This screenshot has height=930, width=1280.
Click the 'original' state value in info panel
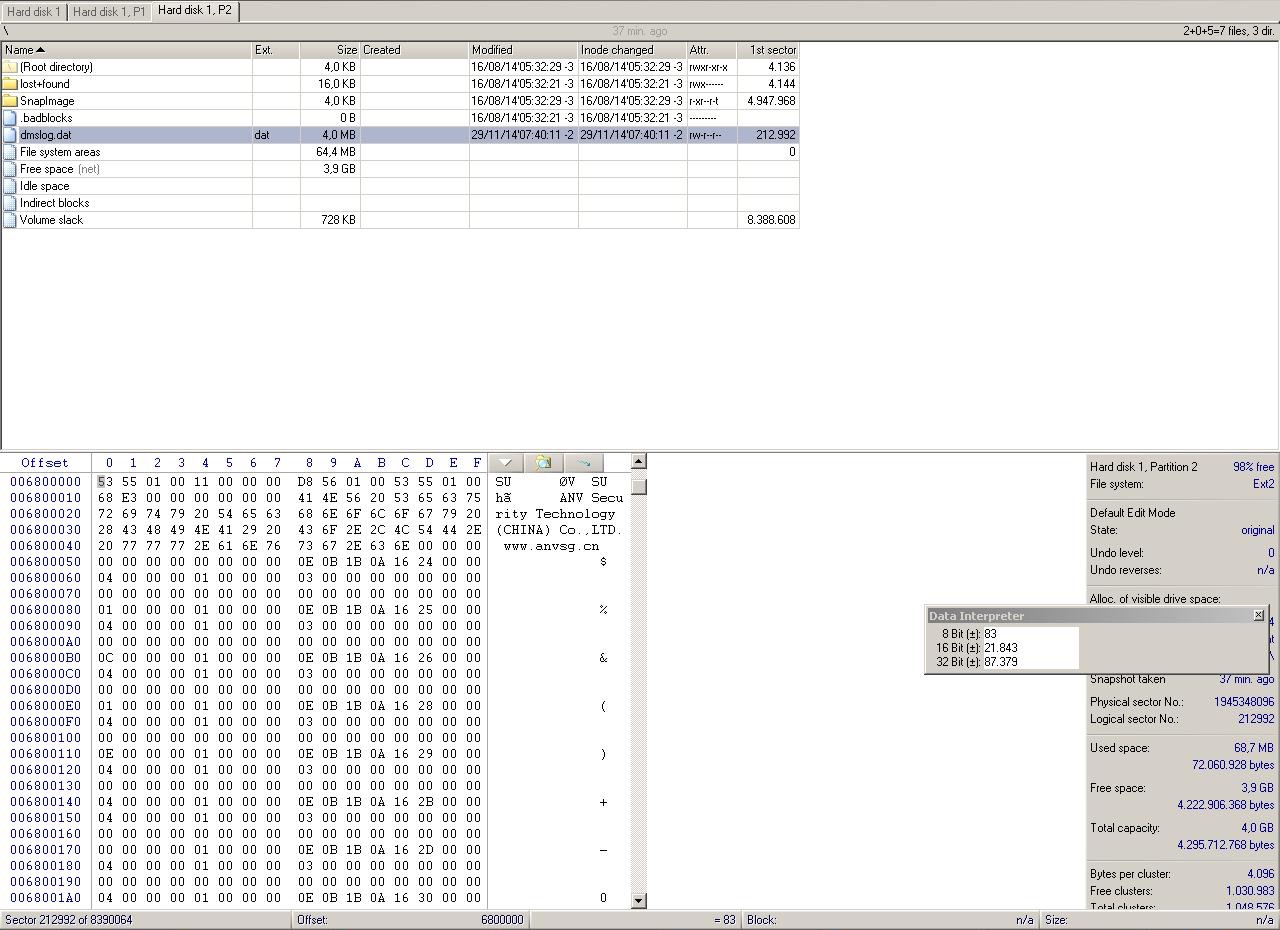[1258, 530]
